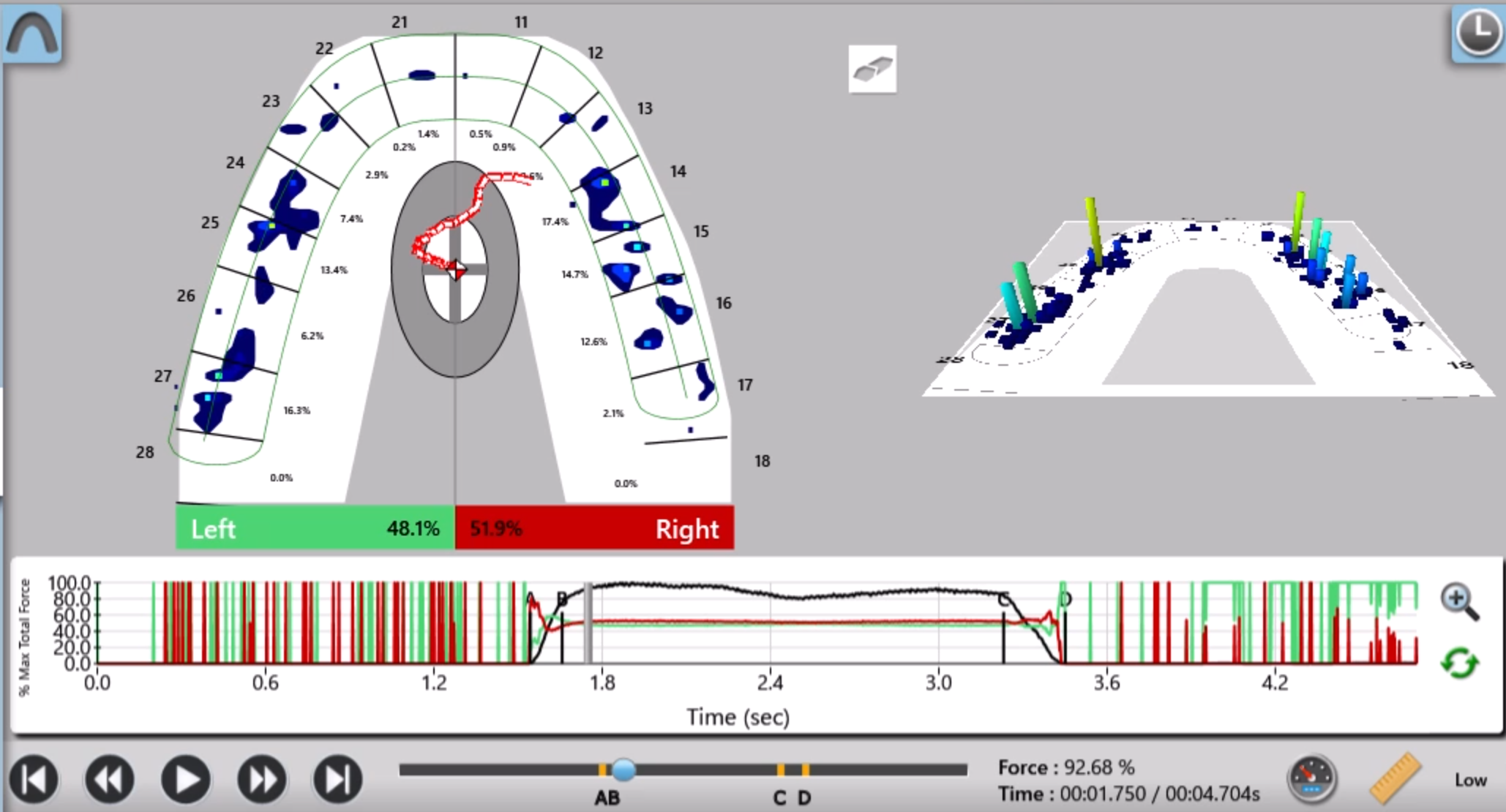Click the green Left 48.1% bar
The width and height of the screenshot is (1506, 812).
tap(315, 527)
